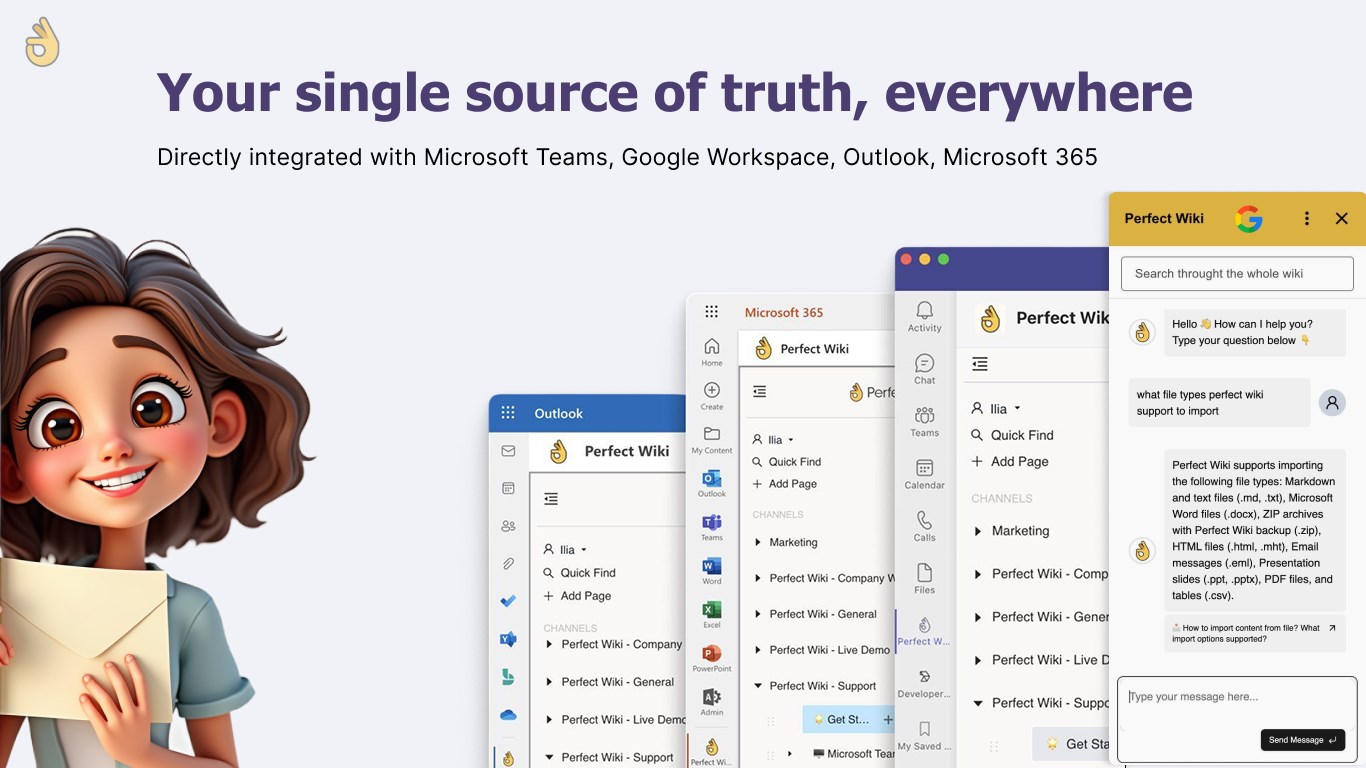Open Admin in Microsoft 365 sidebar
Screen dimensions: 1366x768
point(712,701)
